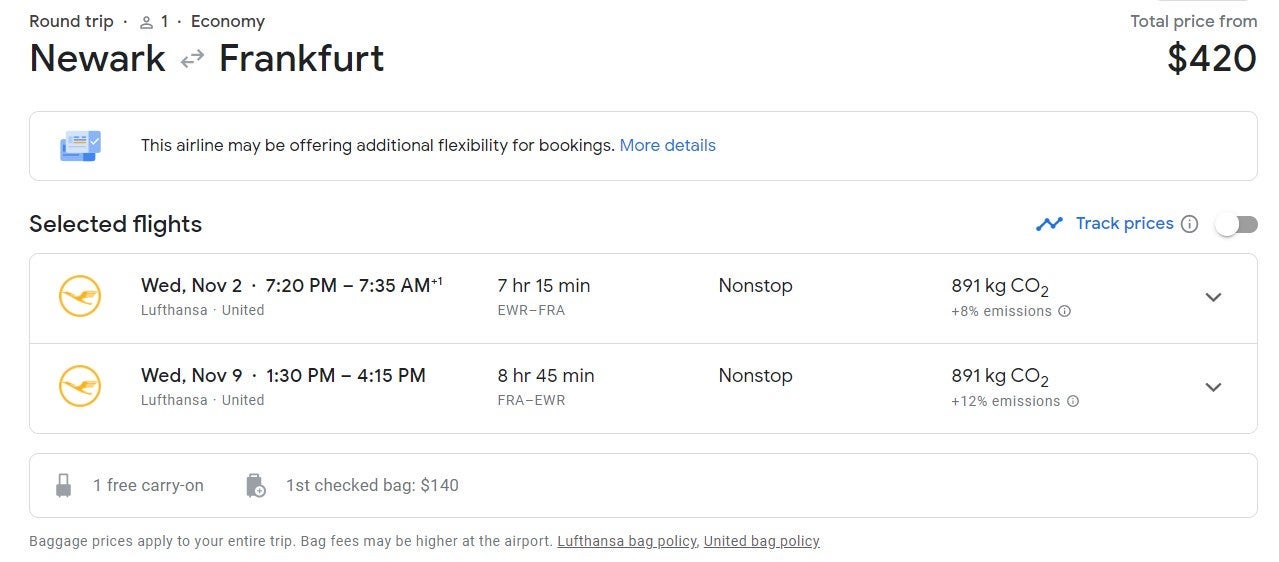
Task: Click the checked bag icon
Action: 256,486
